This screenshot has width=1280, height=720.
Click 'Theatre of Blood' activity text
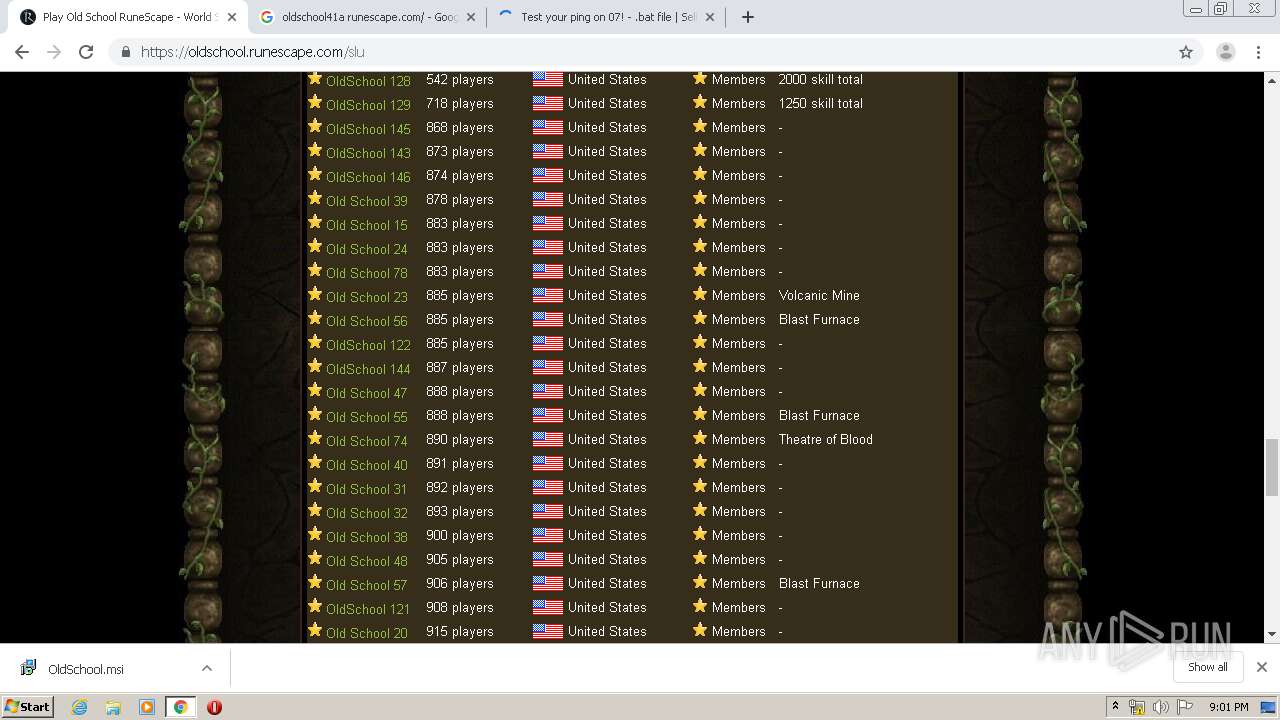[x=826, y=439]
